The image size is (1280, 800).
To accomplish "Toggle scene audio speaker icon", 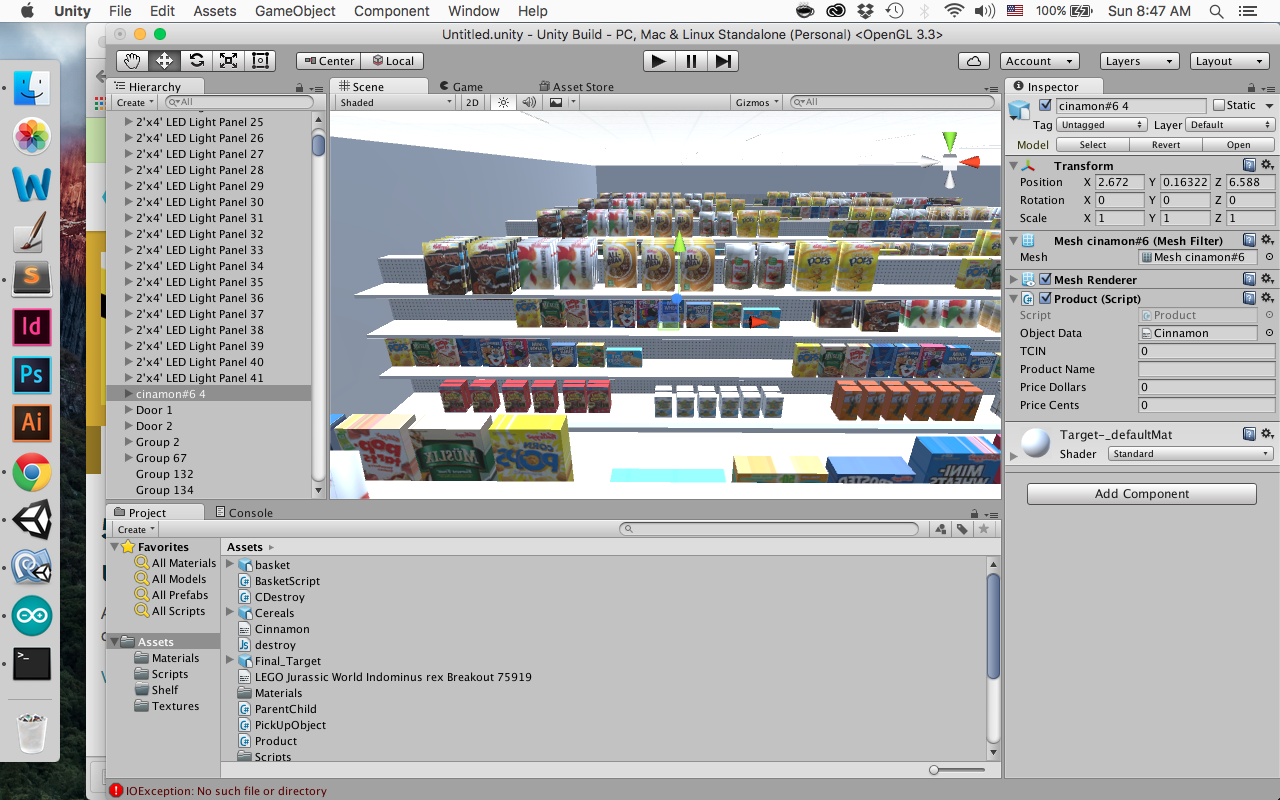I will (529, 102).
